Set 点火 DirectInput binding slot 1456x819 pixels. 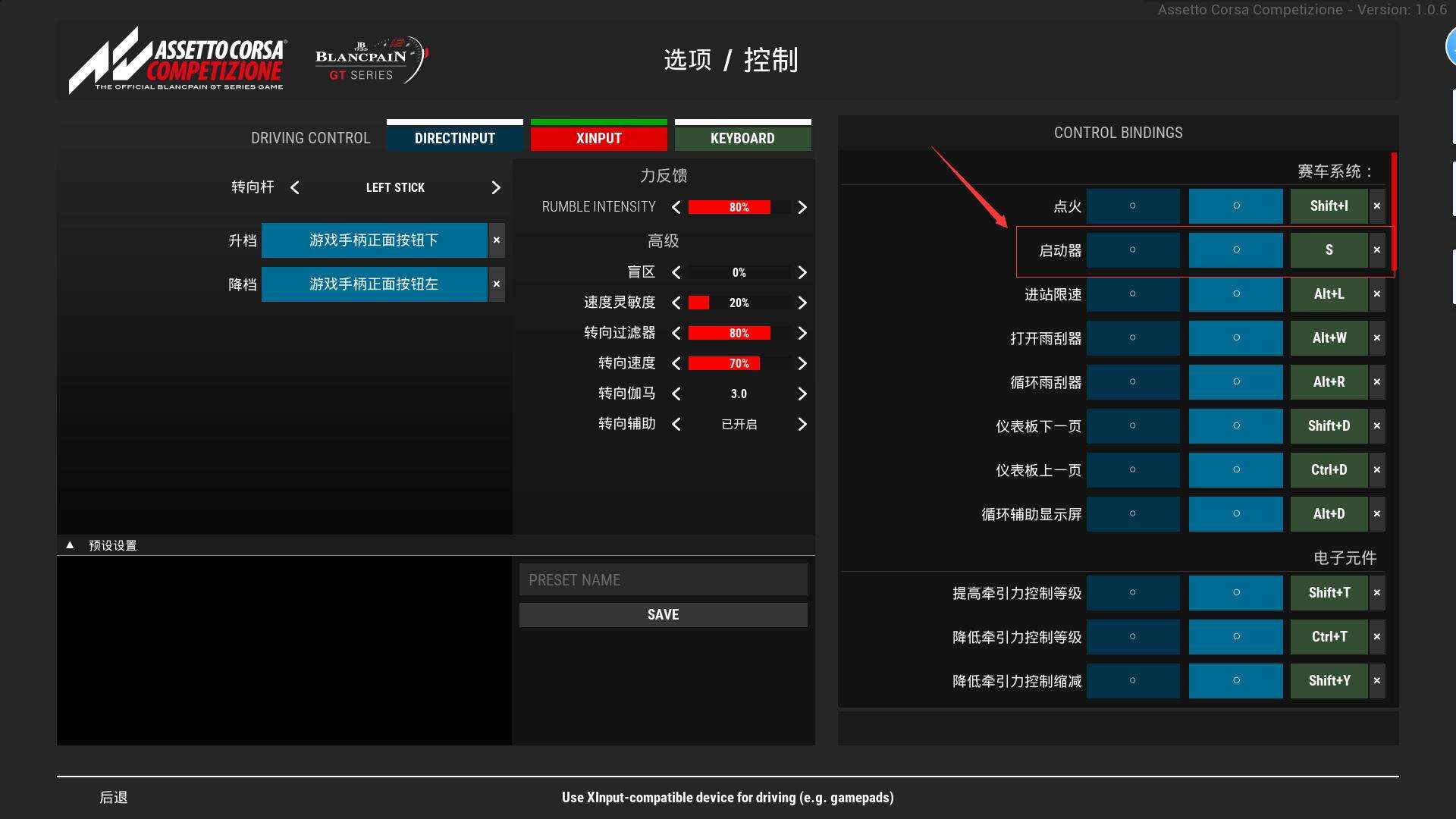(1133, 206)
